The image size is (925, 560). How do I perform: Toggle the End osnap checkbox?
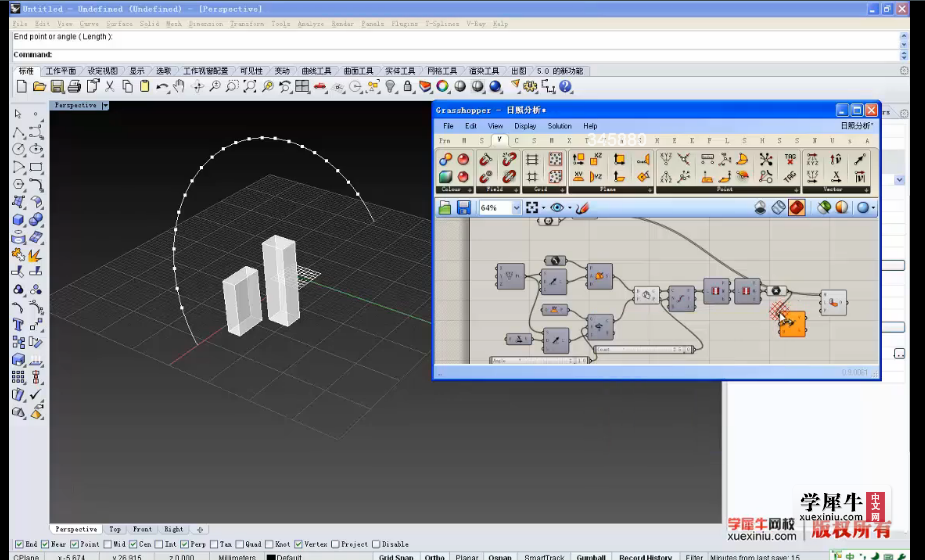tap(19, 544)
